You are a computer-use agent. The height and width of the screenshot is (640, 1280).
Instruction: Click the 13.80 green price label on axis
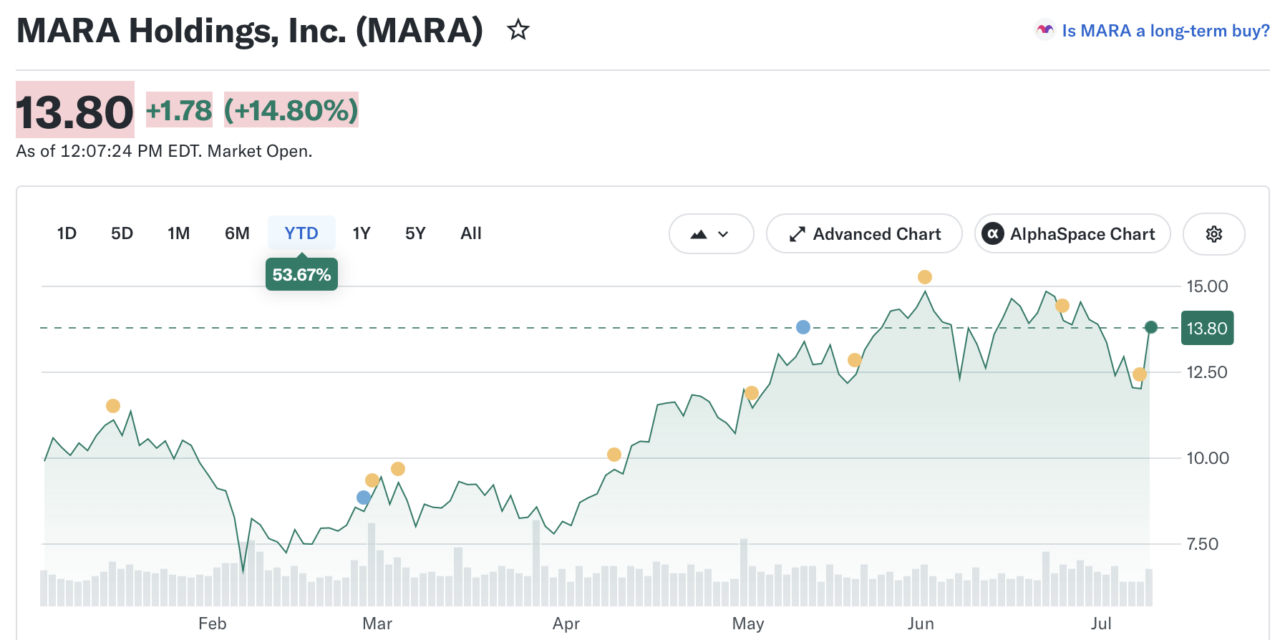click(1207, 328)
